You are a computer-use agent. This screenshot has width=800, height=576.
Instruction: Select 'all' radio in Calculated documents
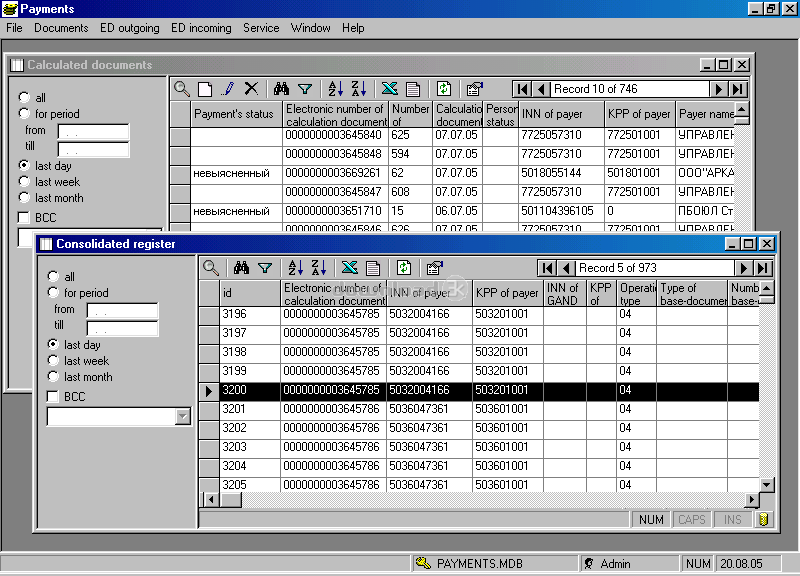pos(24,97)
